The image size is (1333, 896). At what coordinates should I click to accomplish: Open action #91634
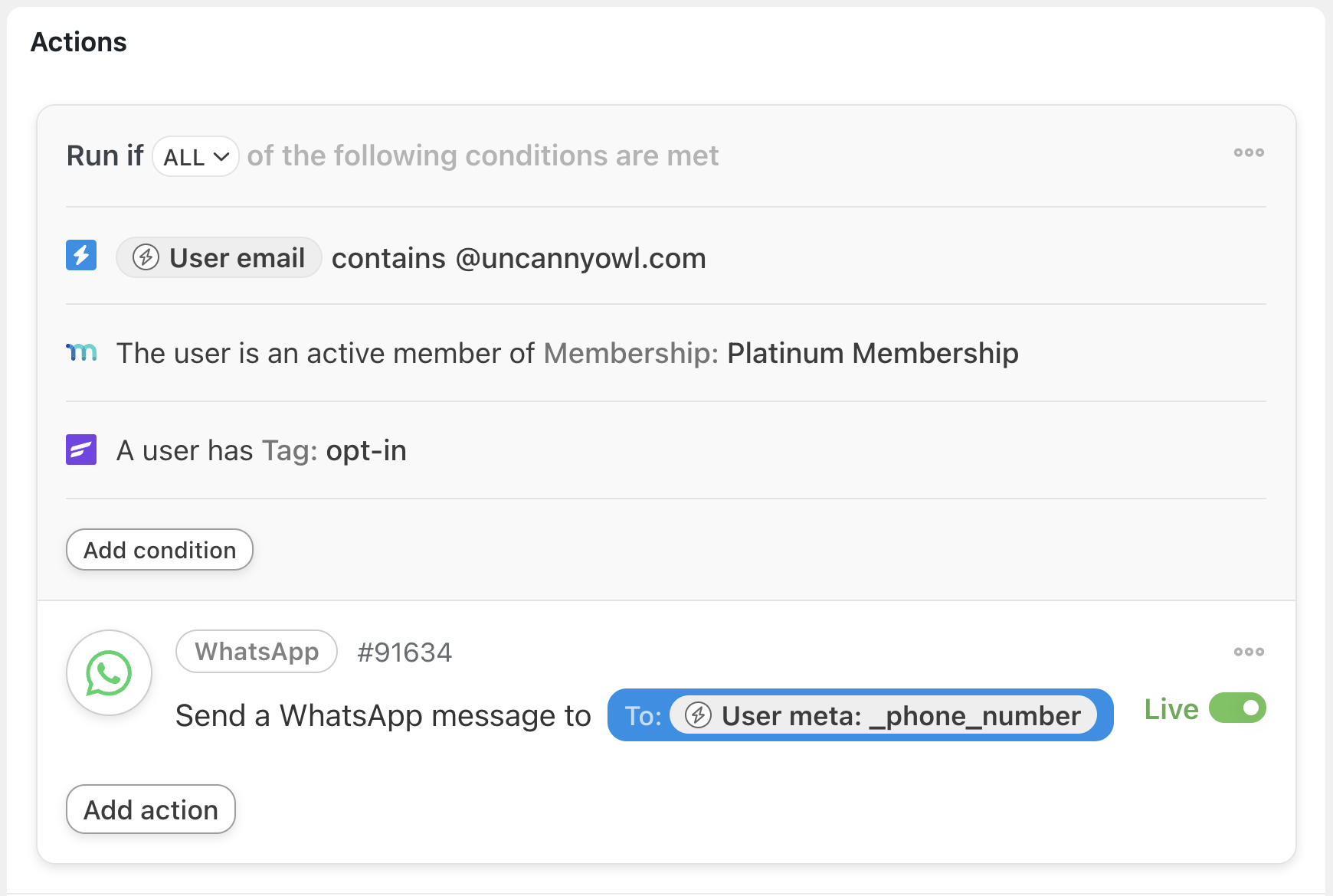[404, 652]
